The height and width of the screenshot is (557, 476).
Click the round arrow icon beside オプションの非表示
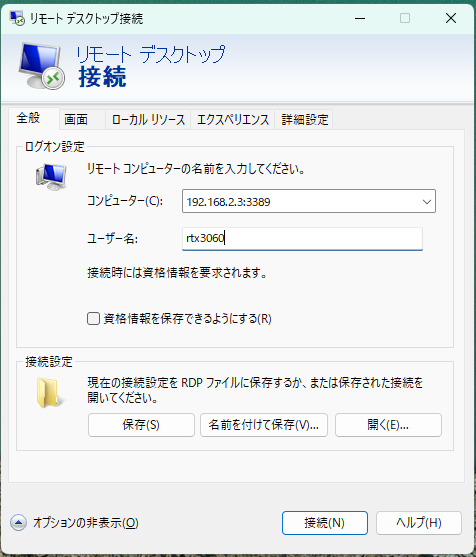(x=18, y=523)
